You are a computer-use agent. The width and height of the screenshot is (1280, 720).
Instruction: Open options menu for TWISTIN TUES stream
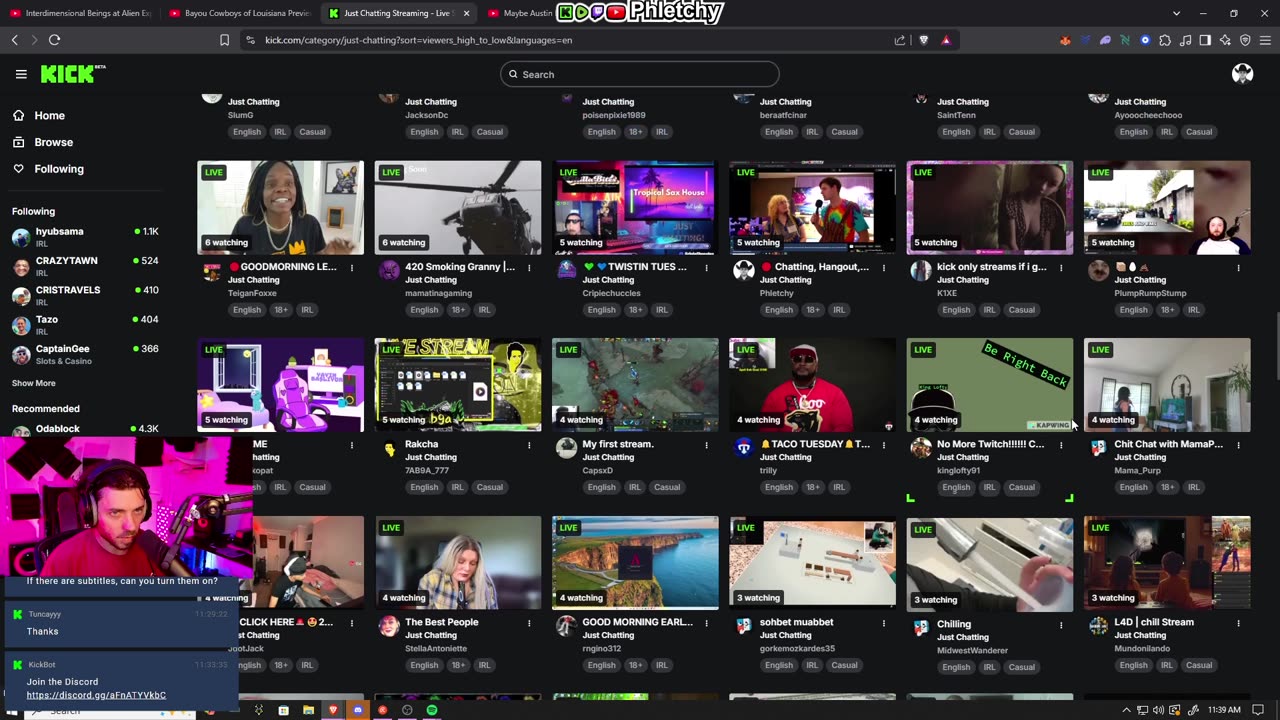tap(706, 268)
